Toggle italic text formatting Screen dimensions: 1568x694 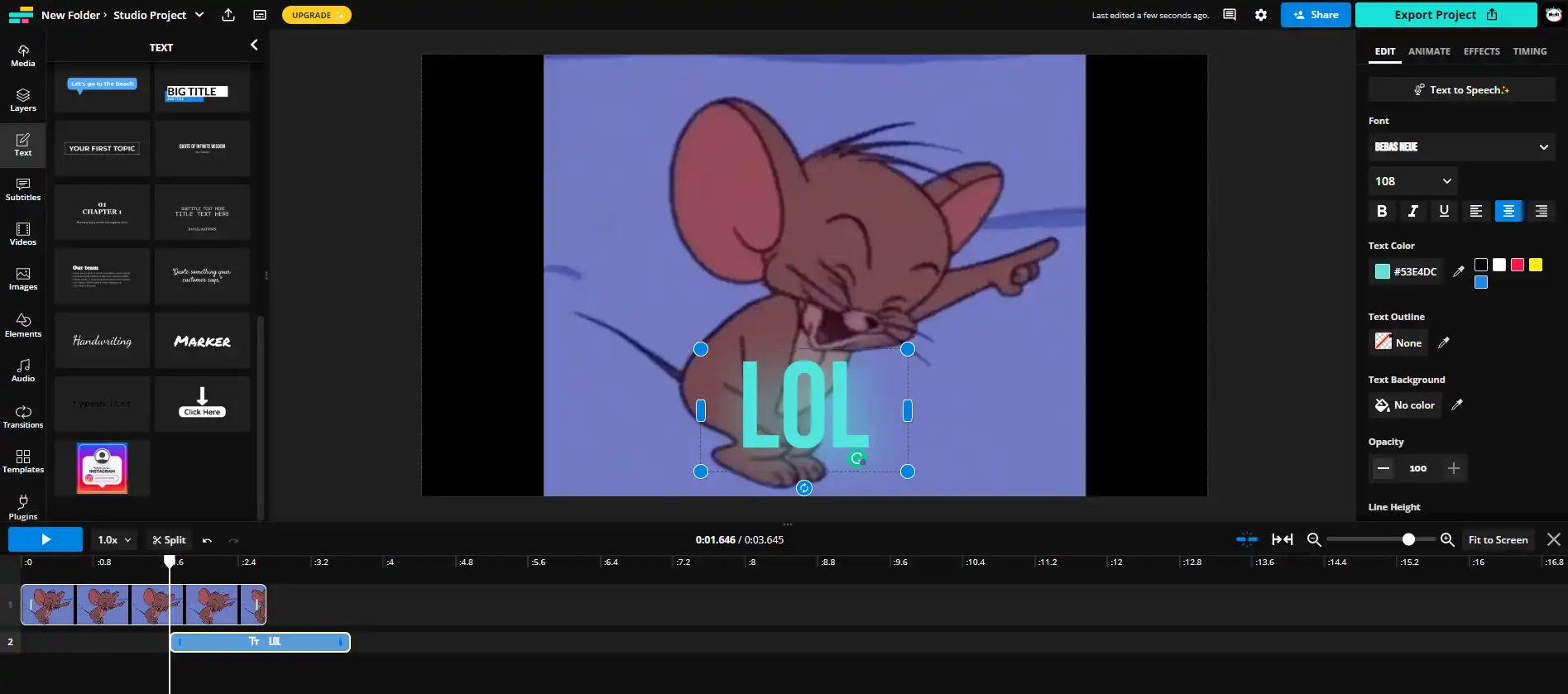tap(1412, 211)
